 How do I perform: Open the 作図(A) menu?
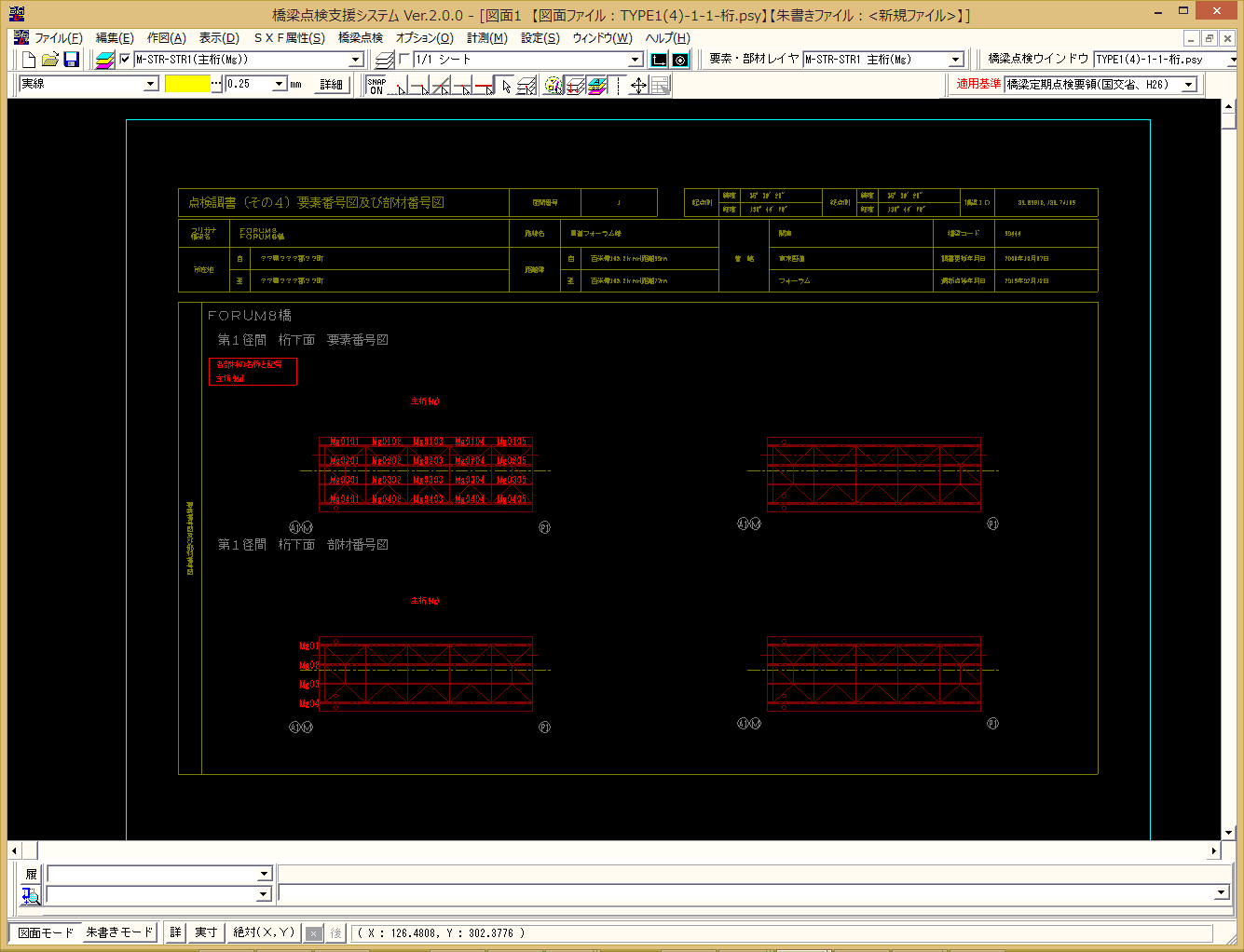pos(167,38)
